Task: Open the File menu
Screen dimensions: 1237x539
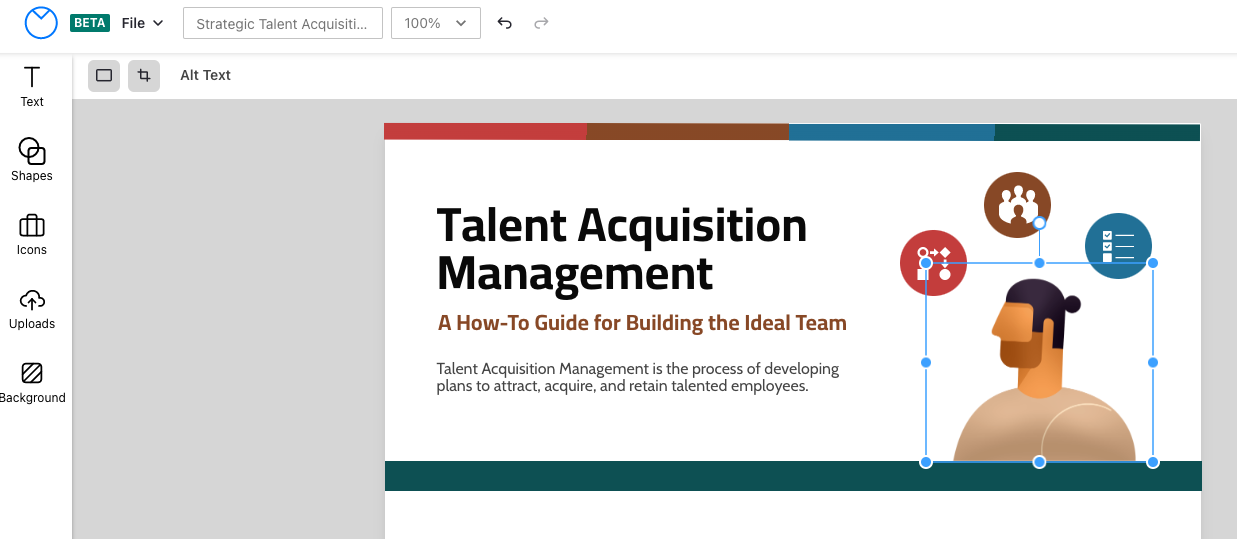Action: [x=142, y=23]
